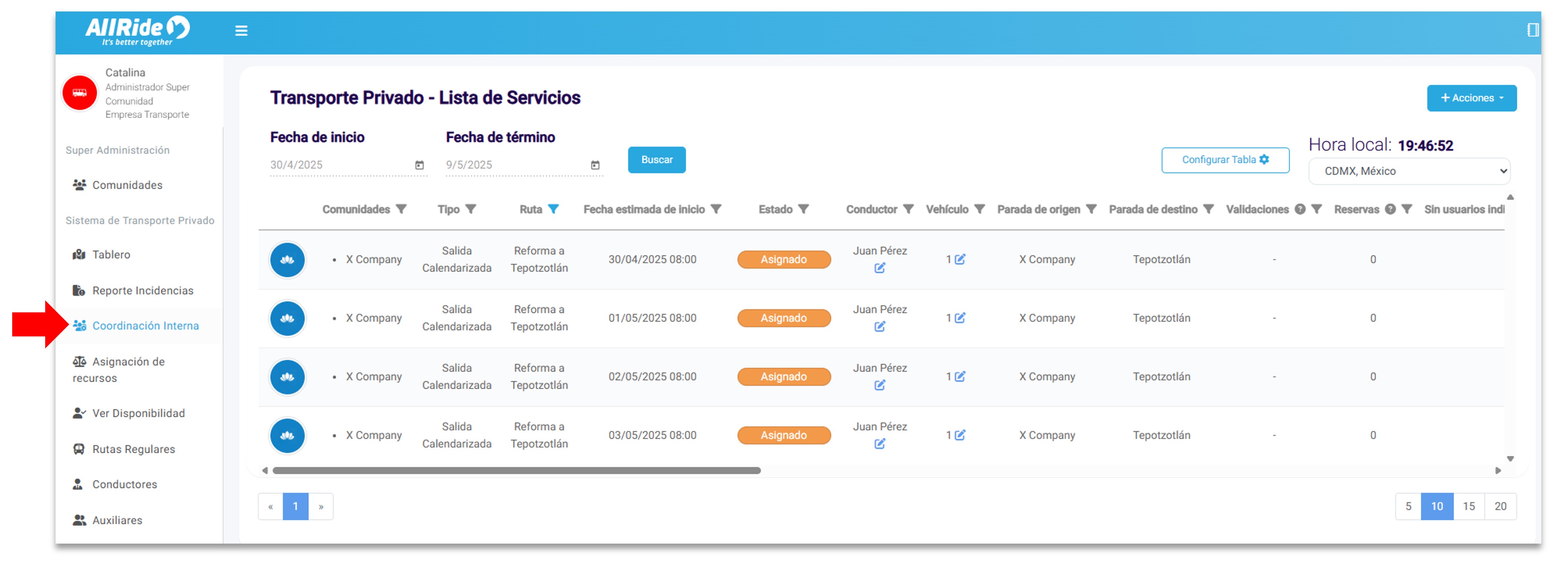Image resolution: width=1568 pixels, height=581 pixels.
Task: Select Conductores in the sidebar
Action: coord(124,484)
